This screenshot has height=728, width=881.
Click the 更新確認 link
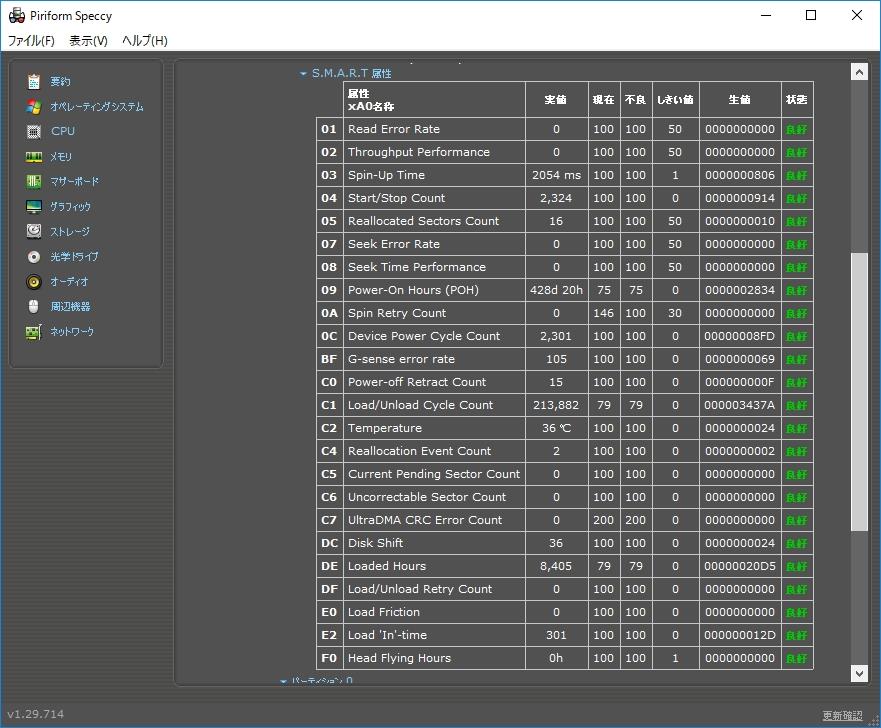click(x=842, y=715)
